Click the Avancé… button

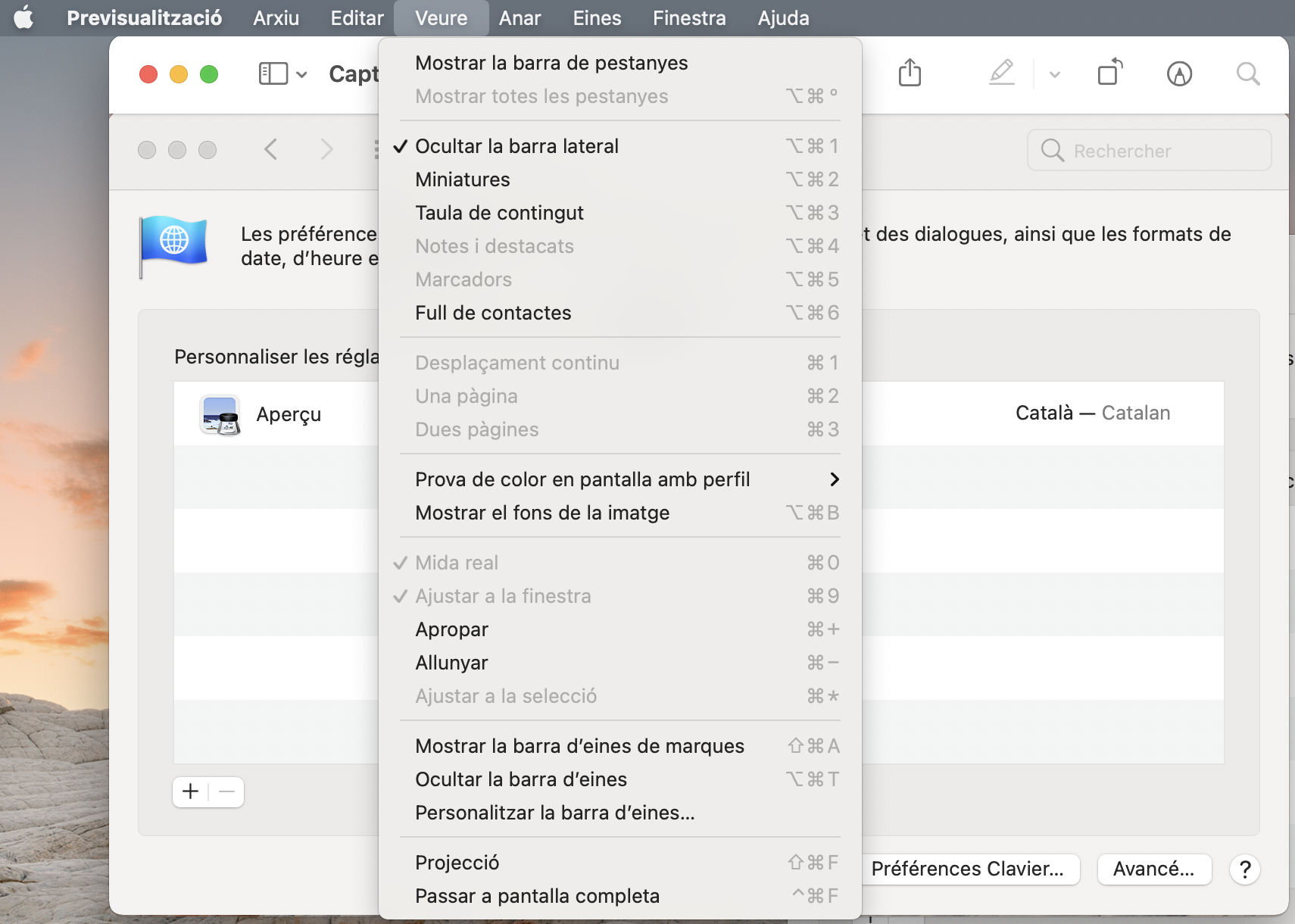coord(1153,869)
